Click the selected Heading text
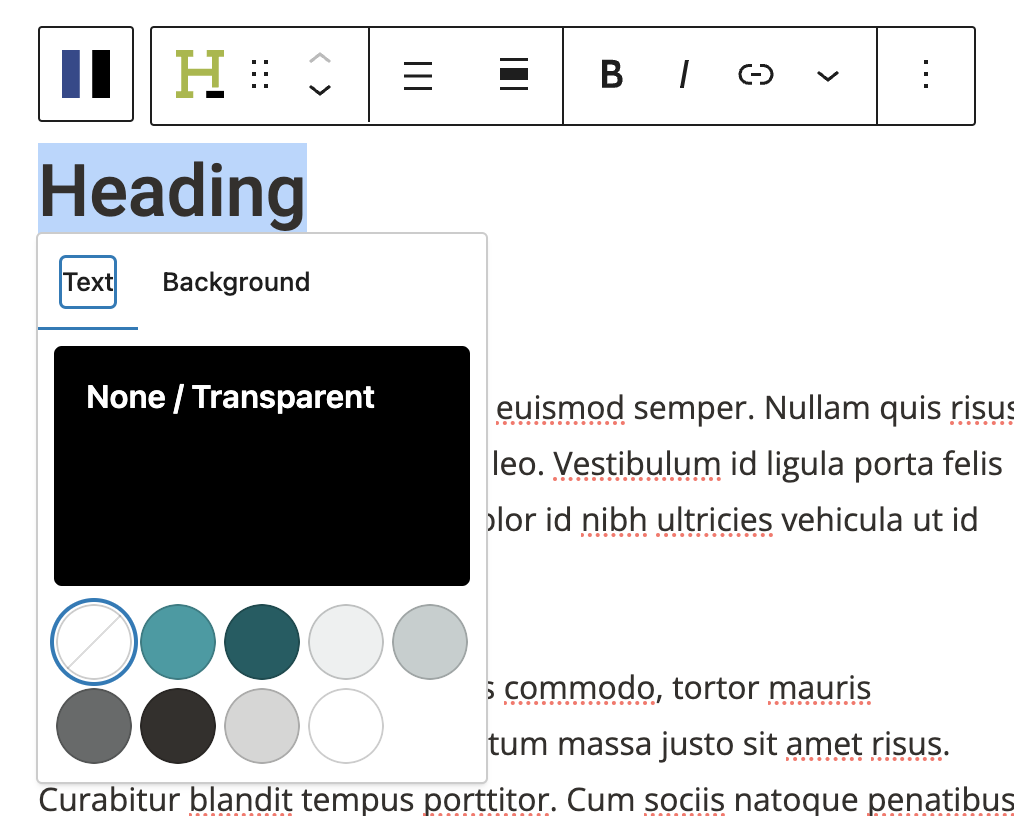Viewport: 1014px width, 816px height. coord(172,189)
